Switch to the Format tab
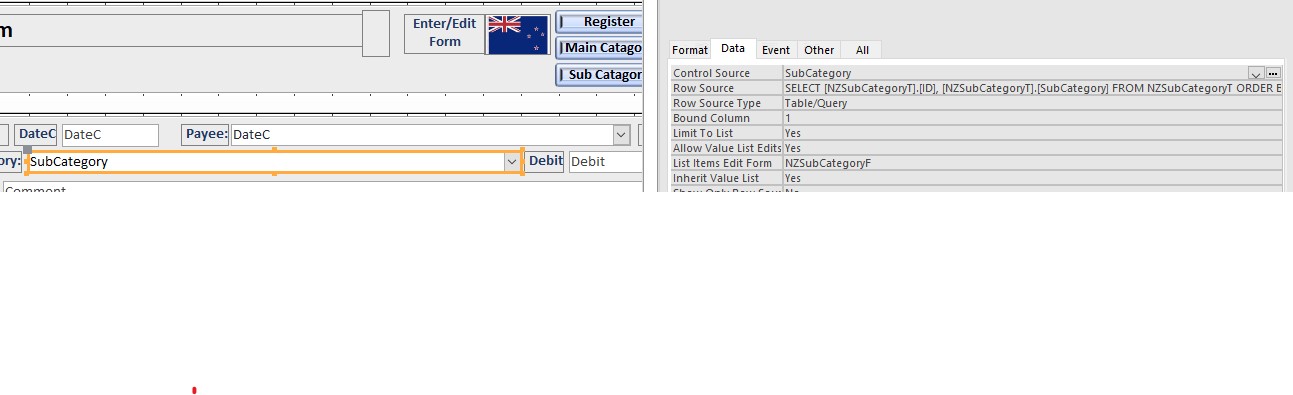The height and width of the screenshot is (395, 1293). [690, 50]
